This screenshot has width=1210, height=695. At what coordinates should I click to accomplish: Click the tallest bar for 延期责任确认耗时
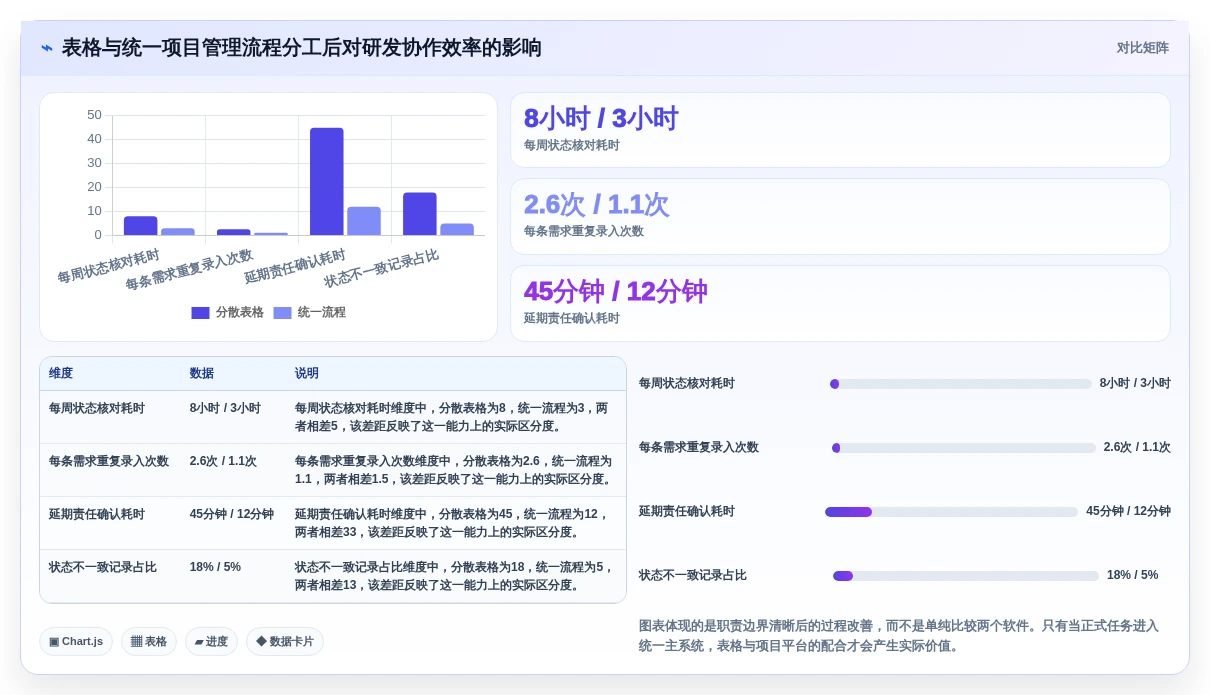326,181
